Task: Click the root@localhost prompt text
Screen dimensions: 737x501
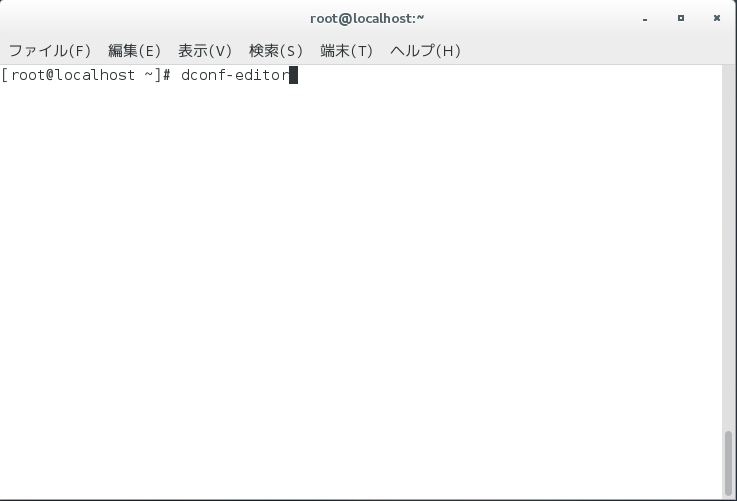Action: click(73, 75)
